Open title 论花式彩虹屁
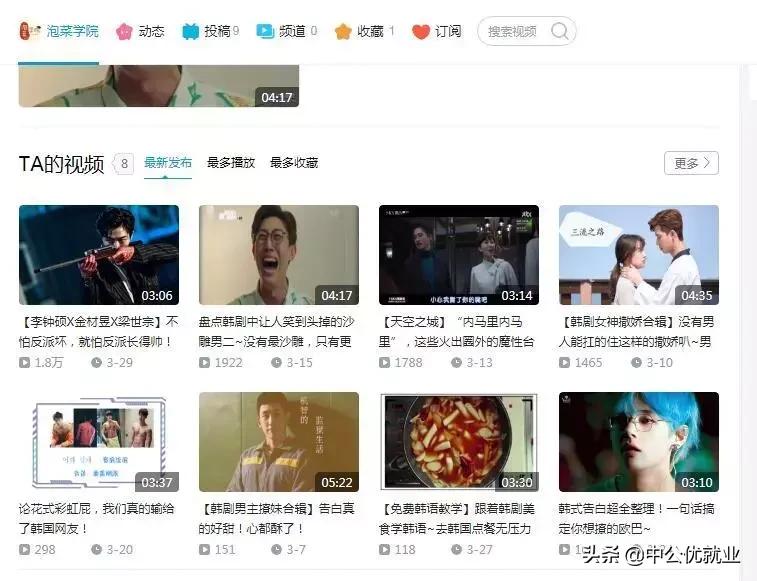 97,519
